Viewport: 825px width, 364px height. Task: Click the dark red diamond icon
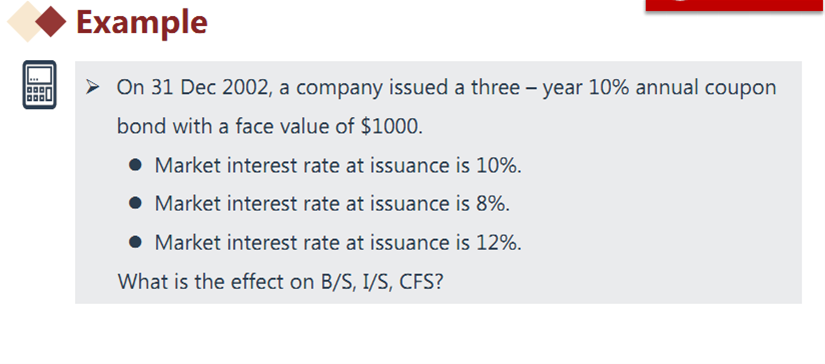coord(51,22)
